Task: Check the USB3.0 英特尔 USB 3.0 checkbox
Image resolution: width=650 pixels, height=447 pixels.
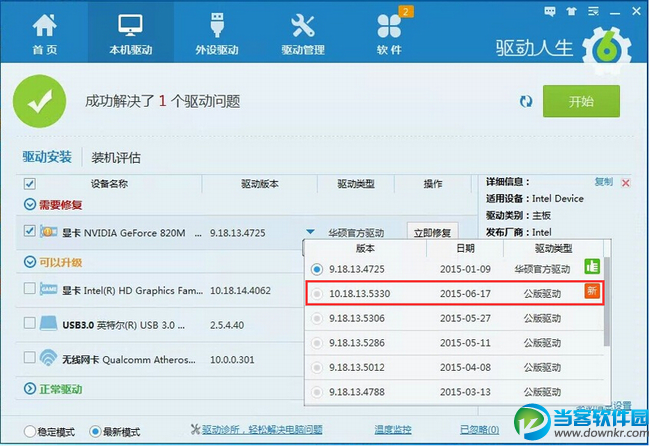Action: (29, 323)
